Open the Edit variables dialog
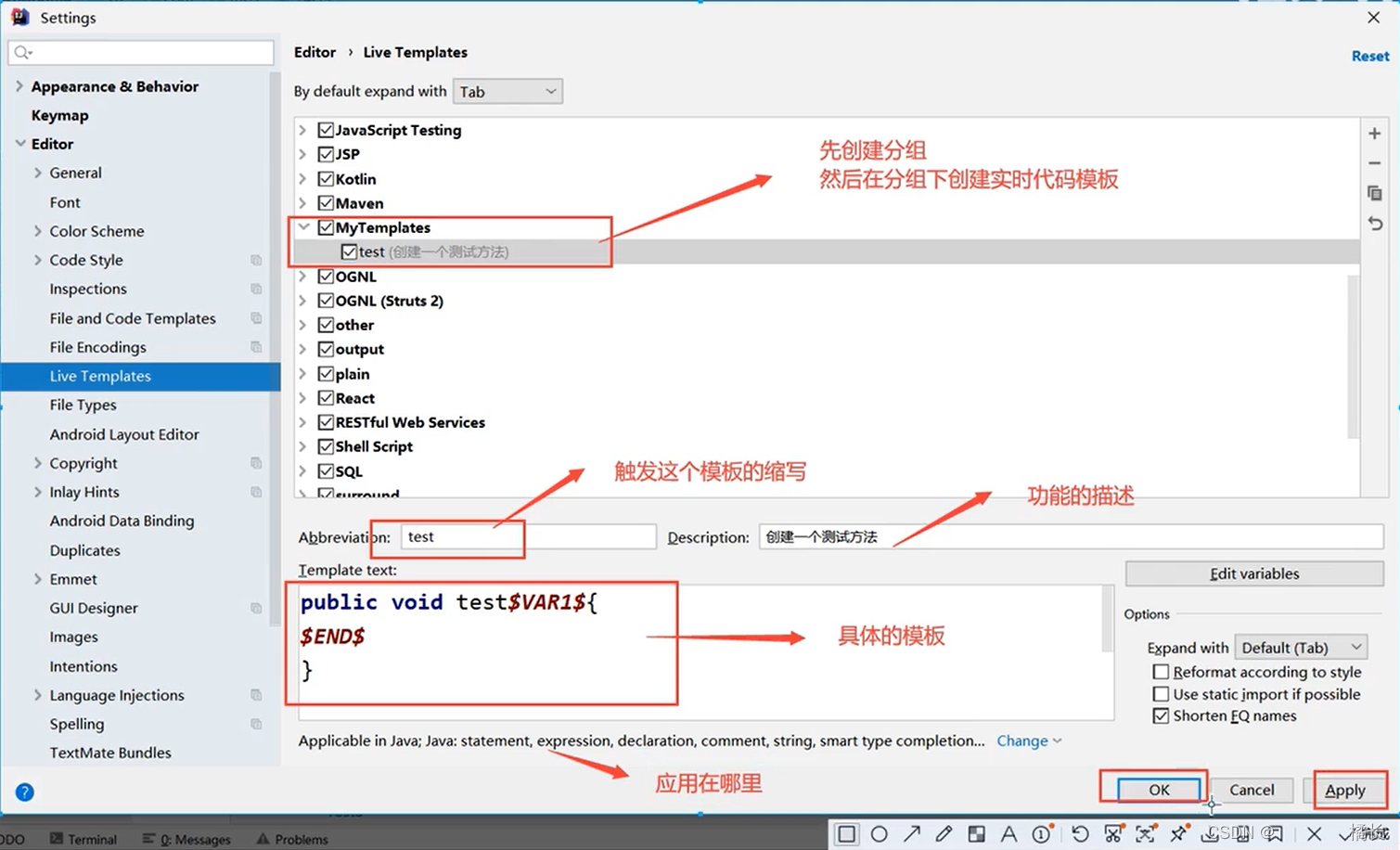This screenshot has height=850, width=1400. point(1254,573)
